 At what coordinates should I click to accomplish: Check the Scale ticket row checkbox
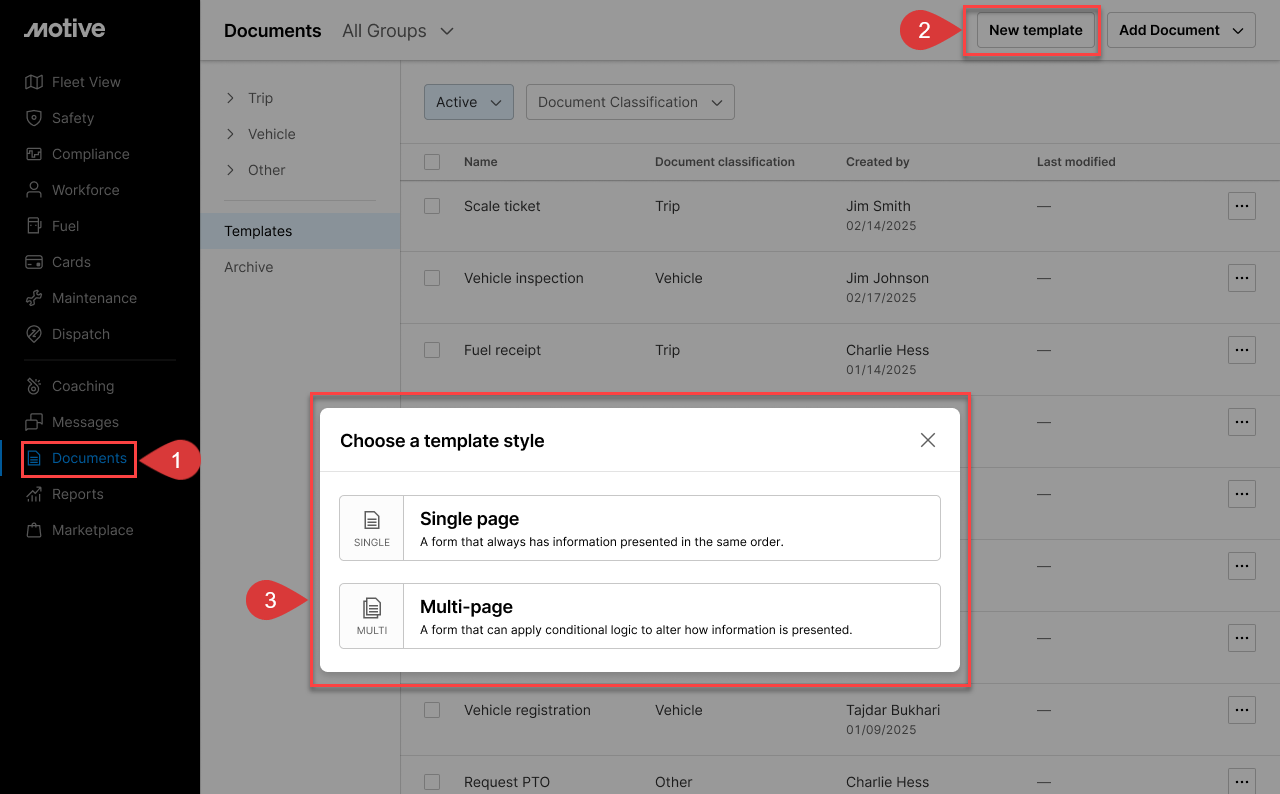[432, 206]
